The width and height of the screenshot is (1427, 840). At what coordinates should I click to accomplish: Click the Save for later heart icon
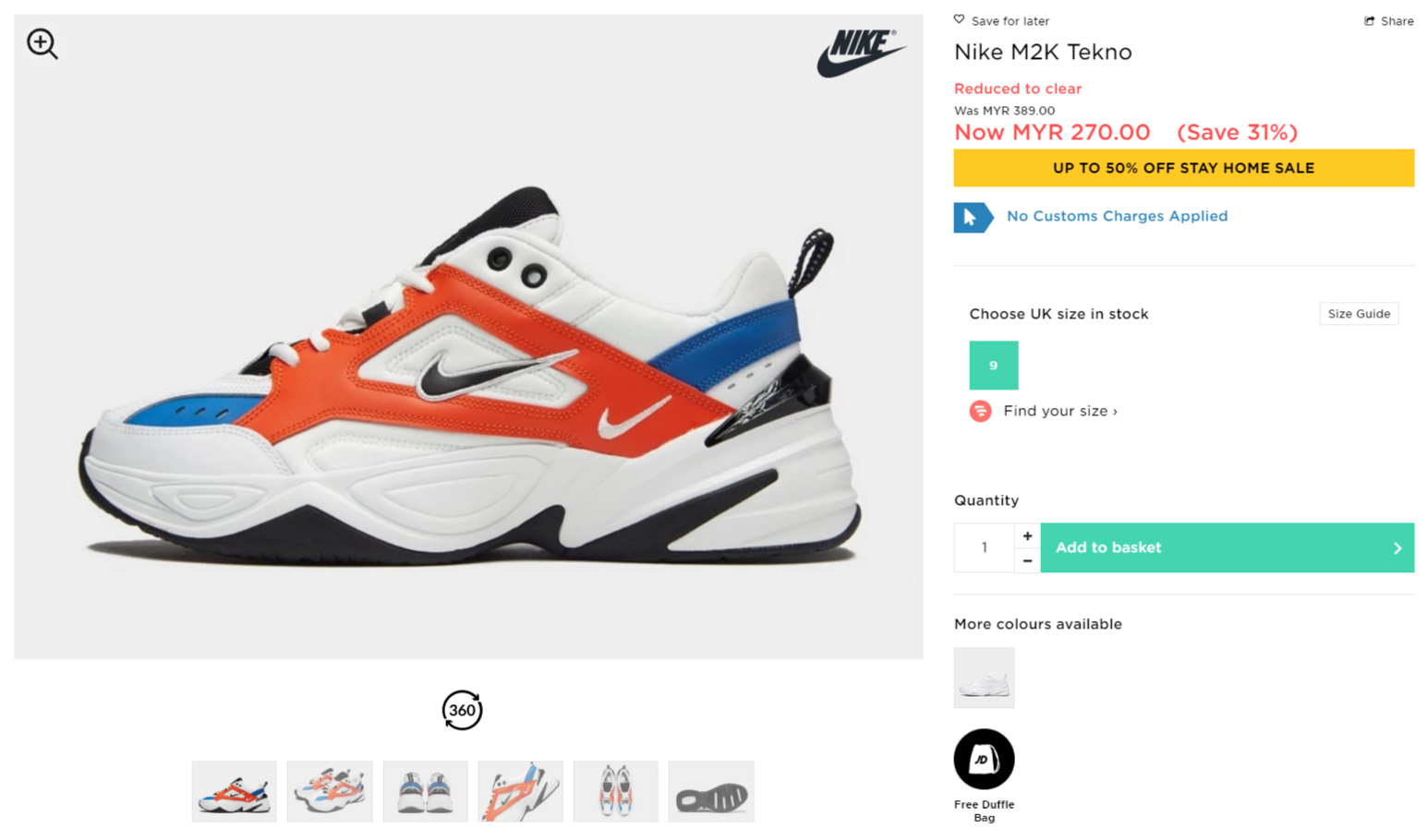tap(959, 19)
